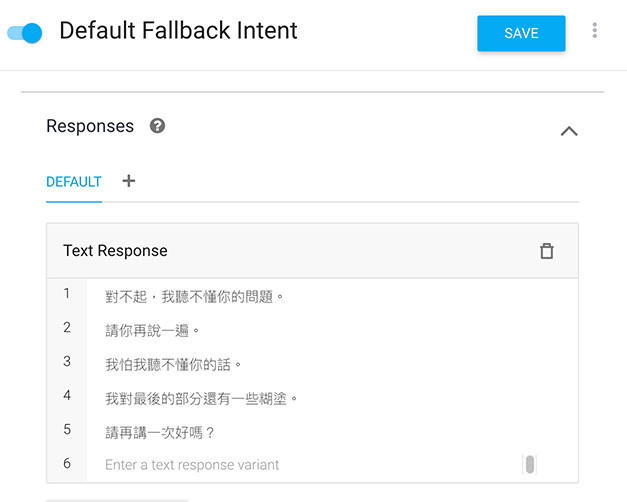Screen dimensions: 627x502
Task: Click response line '我怕我聽不懂你的話。'
Action: [x=174, y=364]
